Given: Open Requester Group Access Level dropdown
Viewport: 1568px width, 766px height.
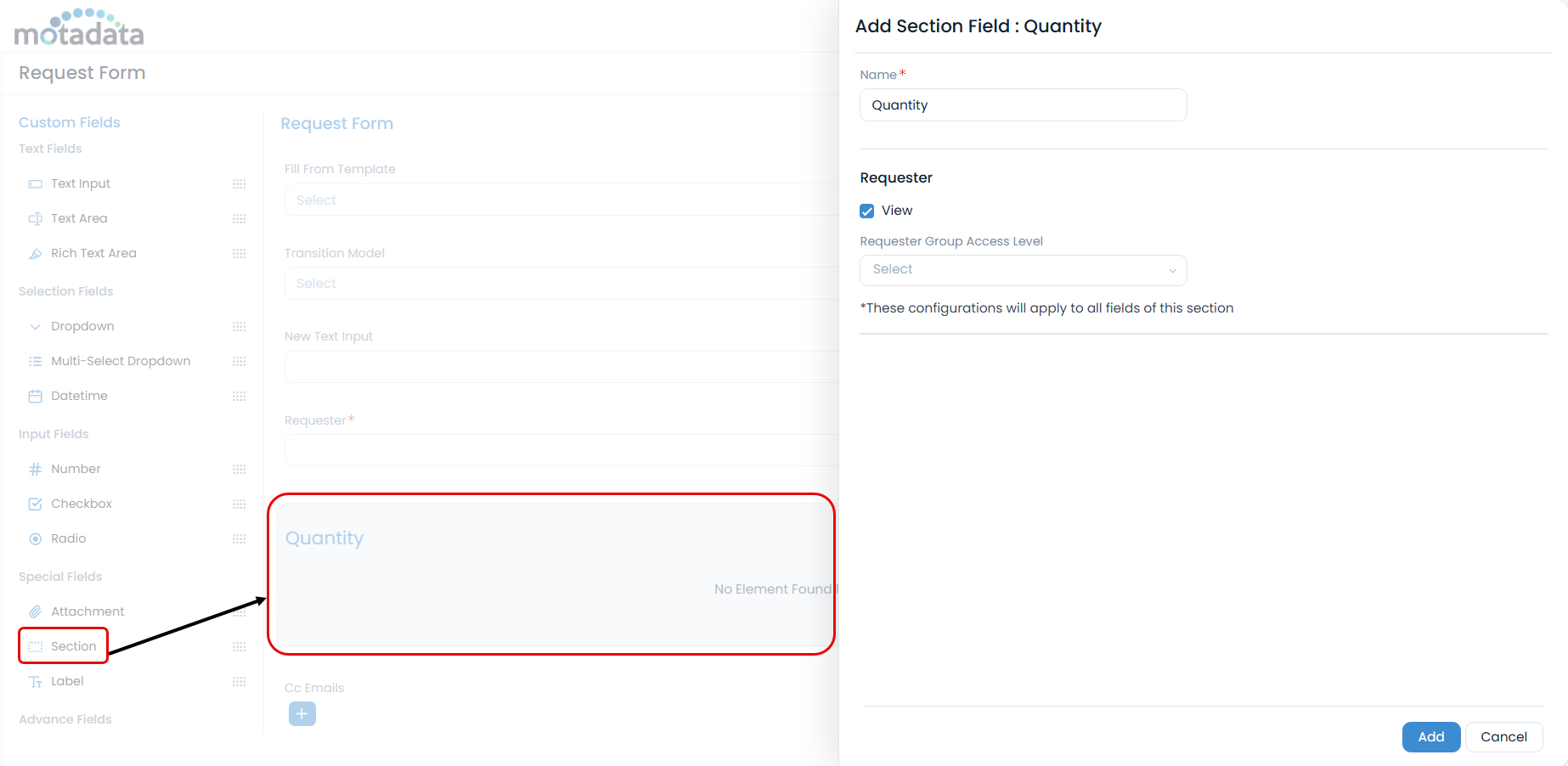Looking at the screenshot, I should coord(1023,270).
